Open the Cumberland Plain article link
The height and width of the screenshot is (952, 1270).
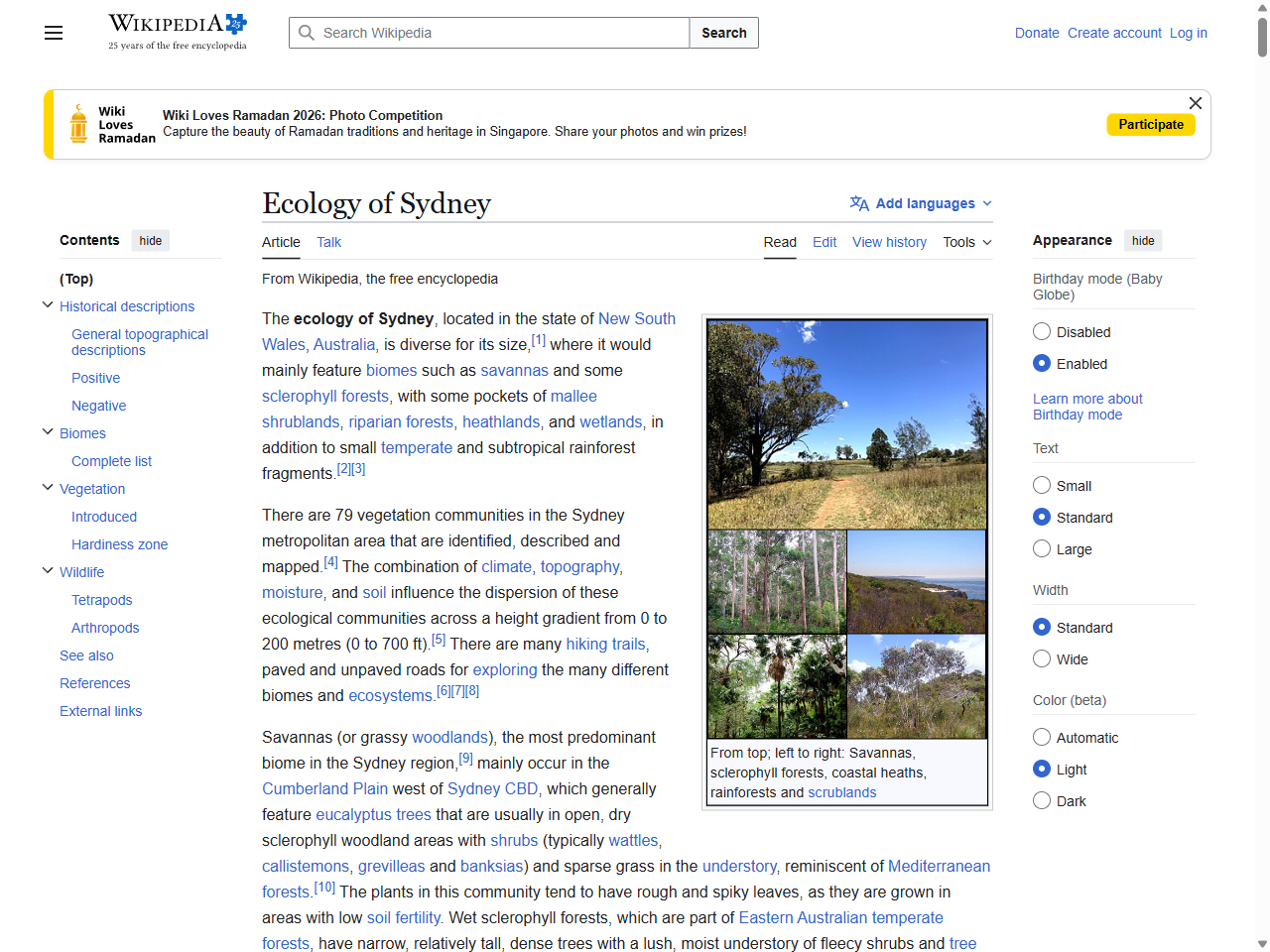click(324, 788)
